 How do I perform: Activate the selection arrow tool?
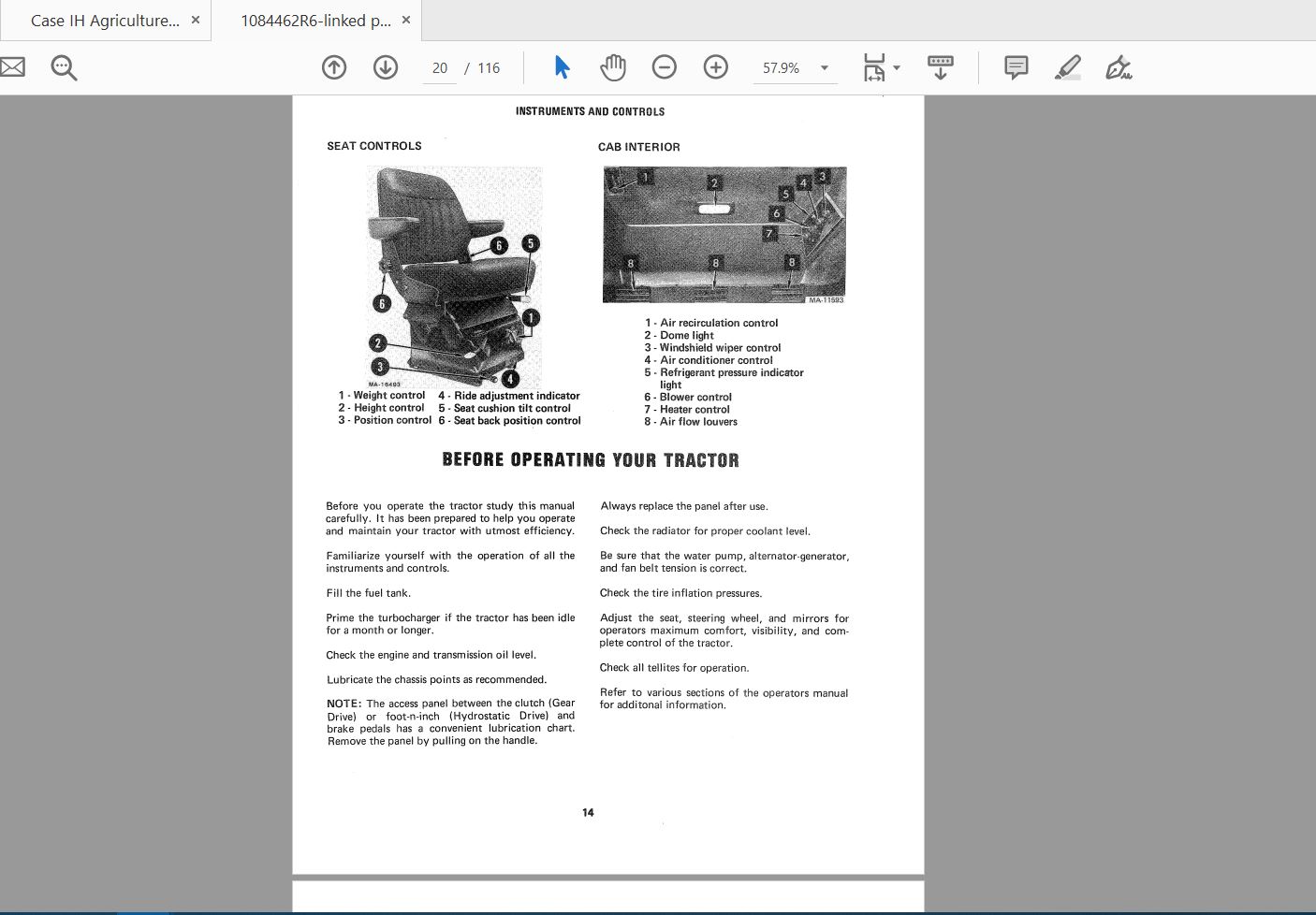tap(562, 67)
